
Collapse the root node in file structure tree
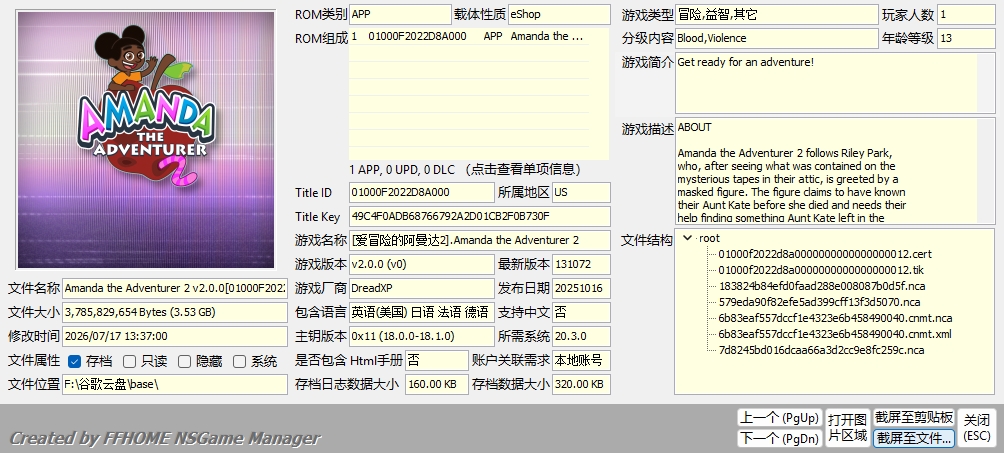click(688, 238)
